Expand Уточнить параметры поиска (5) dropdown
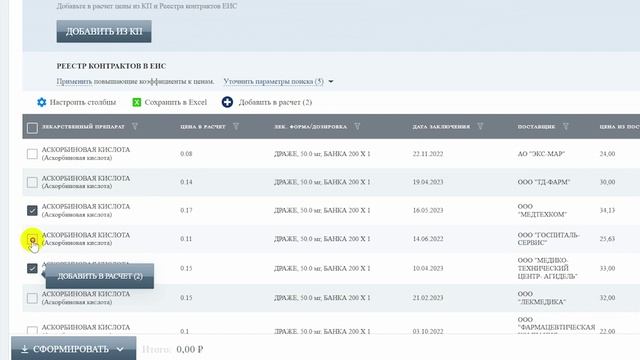The width and height of the screenshot is (640, 360). (x=331, y=82)
